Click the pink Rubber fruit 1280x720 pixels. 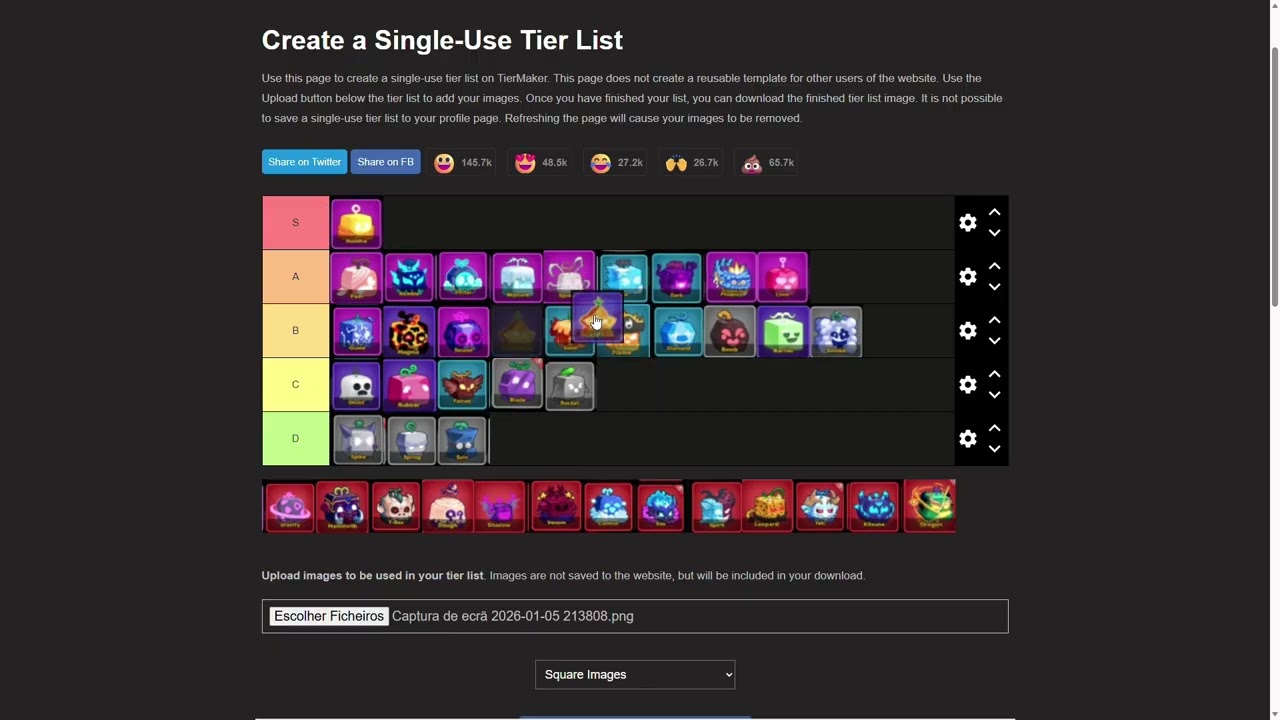tap(409, 385)
